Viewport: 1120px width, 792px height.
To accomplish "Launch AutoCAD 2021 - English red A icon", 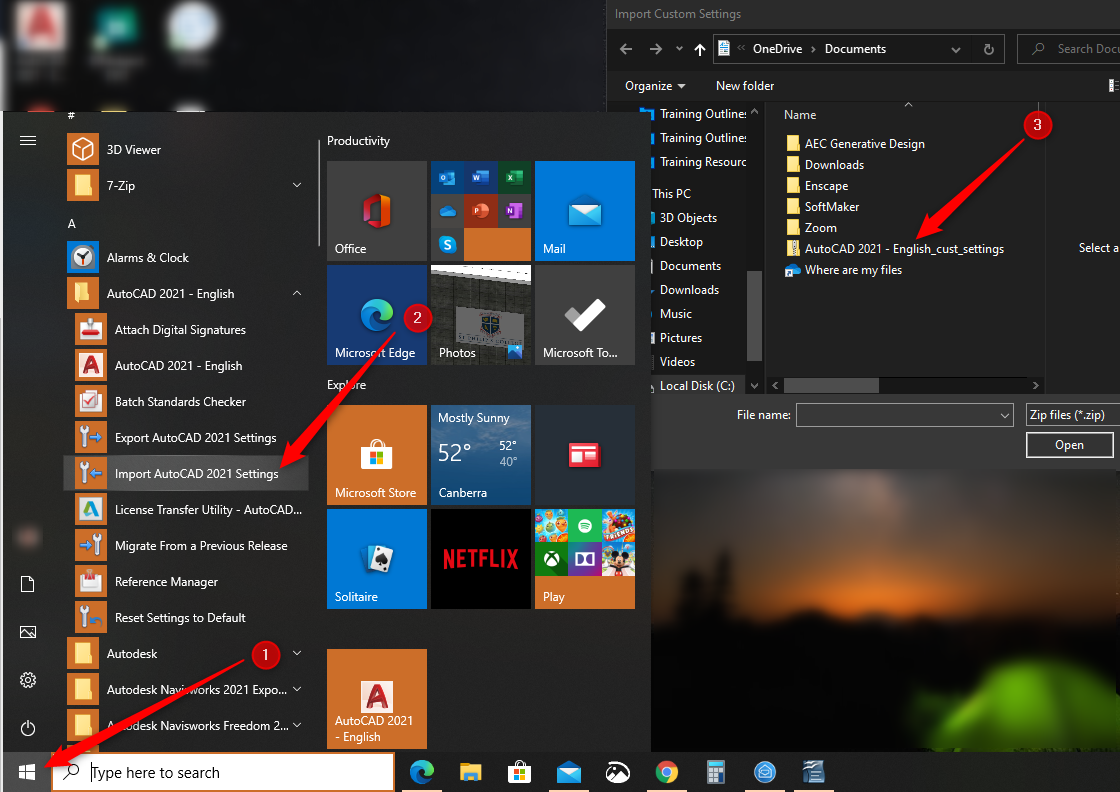I will [91, 366].
